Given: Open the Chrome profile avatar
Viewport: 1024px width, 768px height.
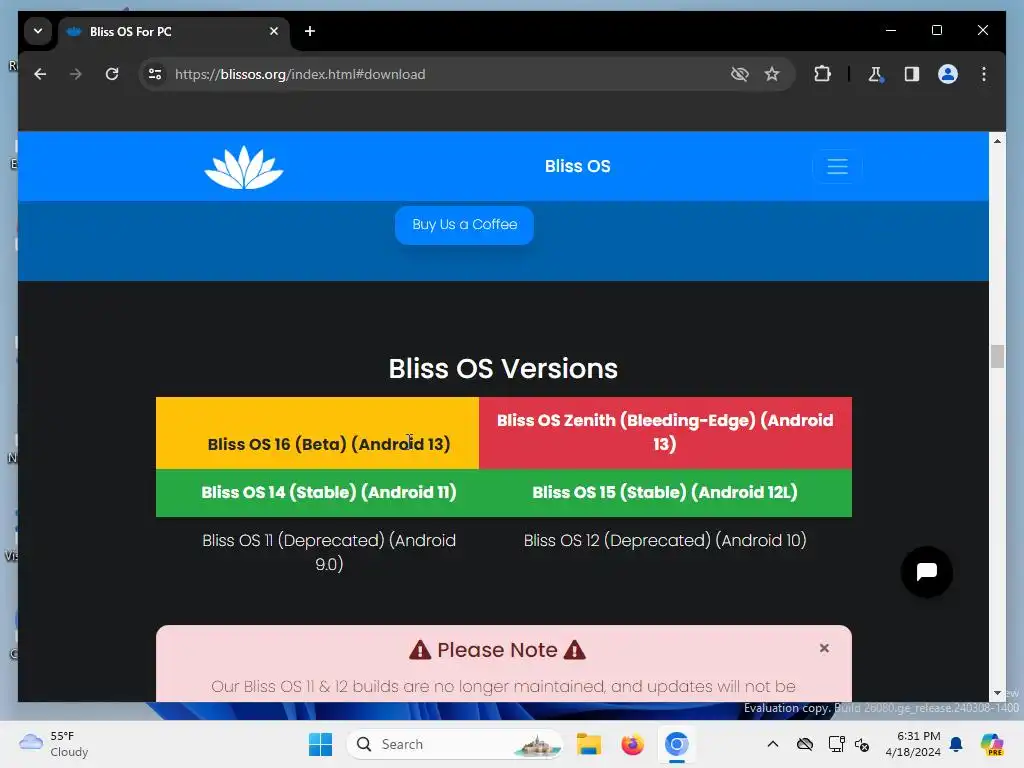Looking at the screenshot, I should 948,74.
